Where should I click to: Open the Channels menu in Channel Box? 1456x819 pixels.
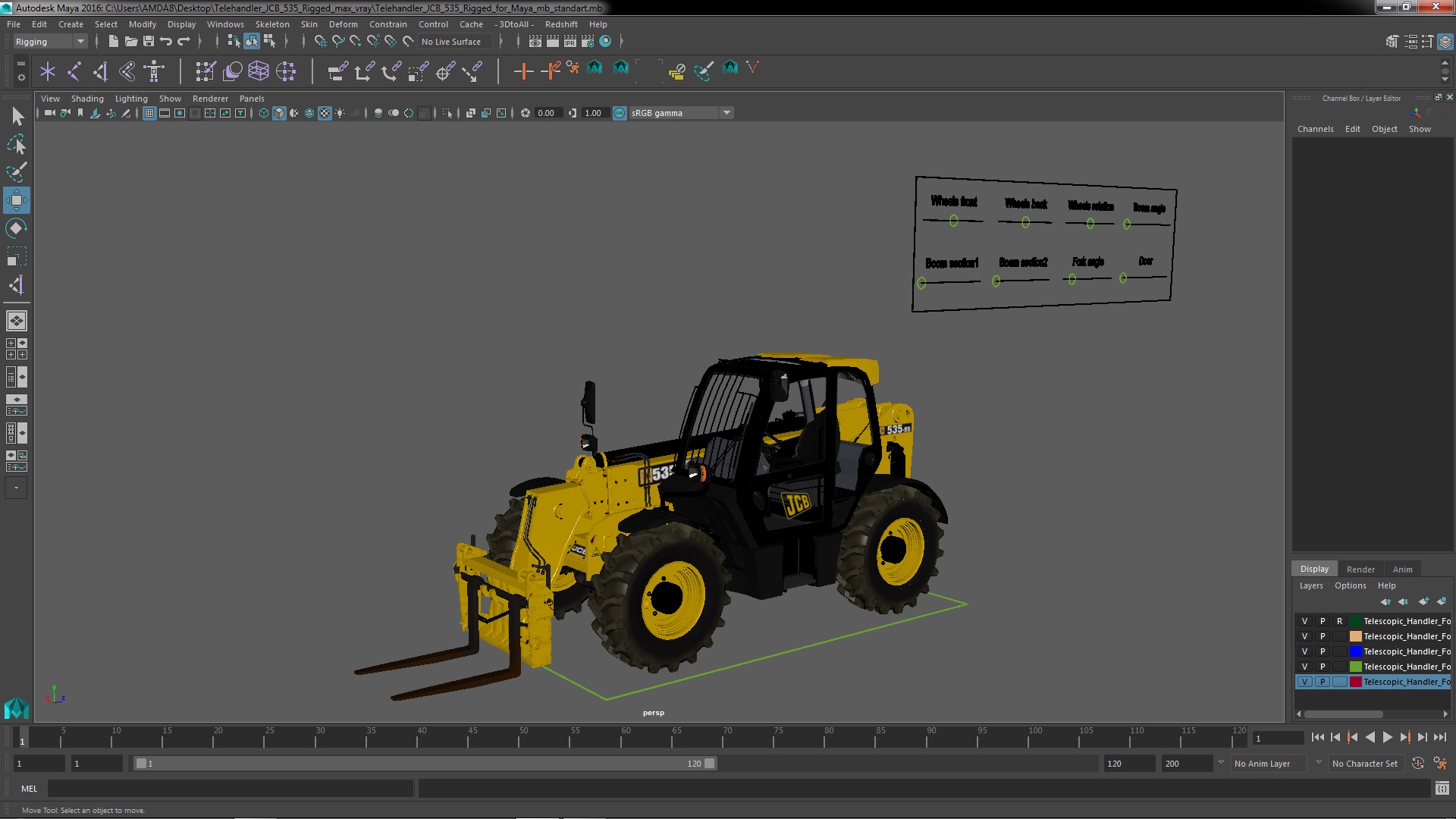[x=1315, y=129]
